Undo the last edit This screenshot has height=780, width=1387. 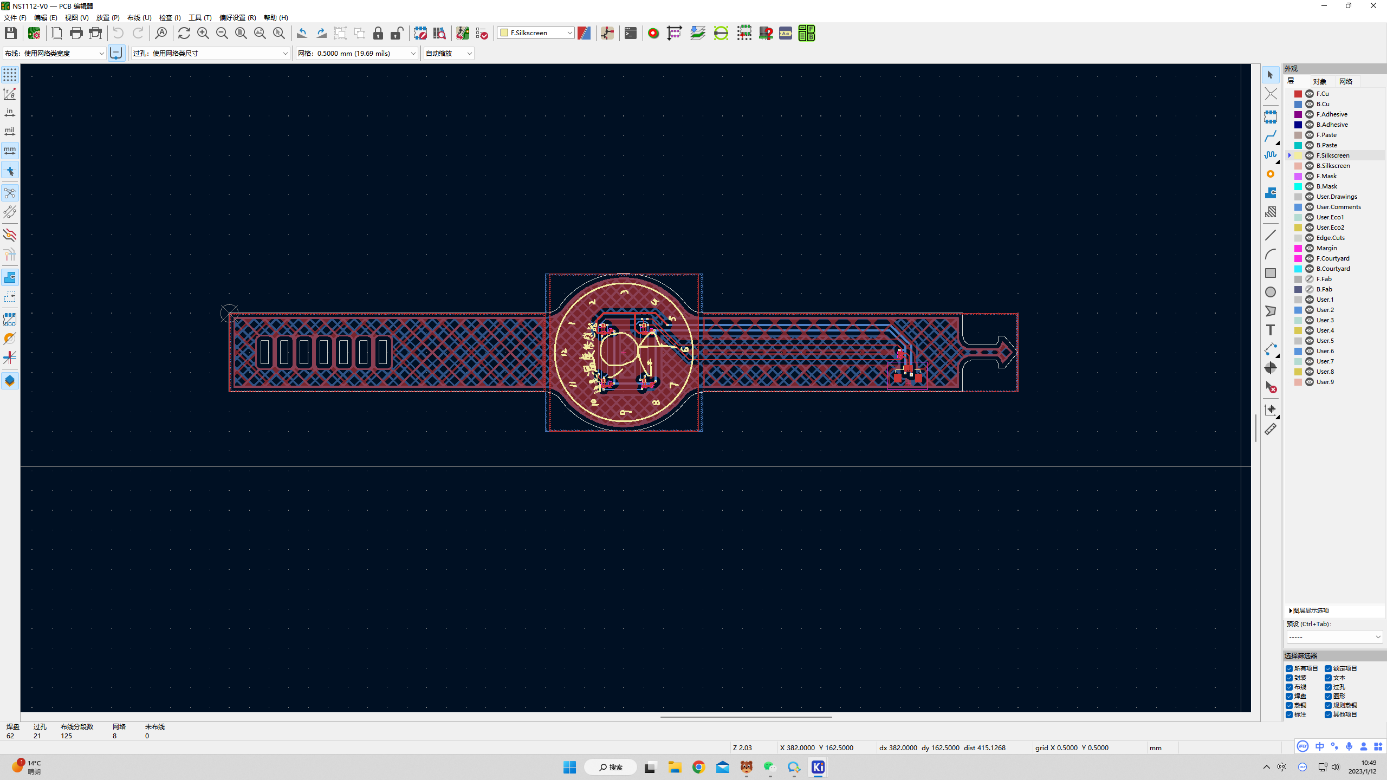[118, 33]
